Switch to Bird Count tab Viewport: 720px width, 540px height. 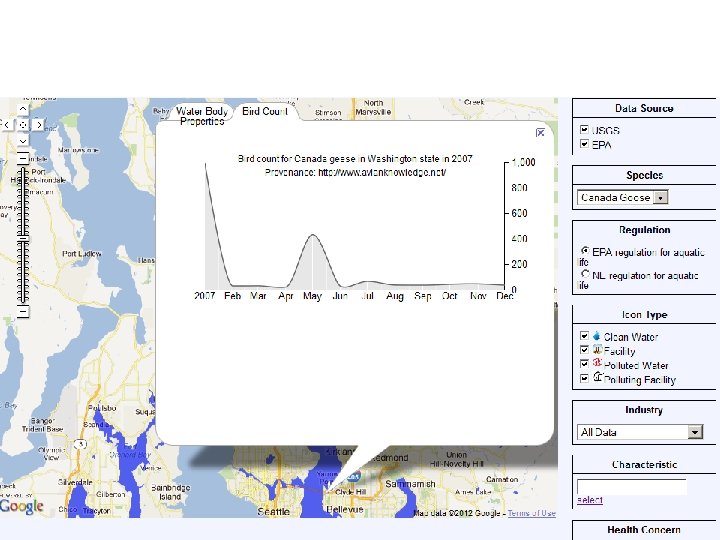pos(265,111)
